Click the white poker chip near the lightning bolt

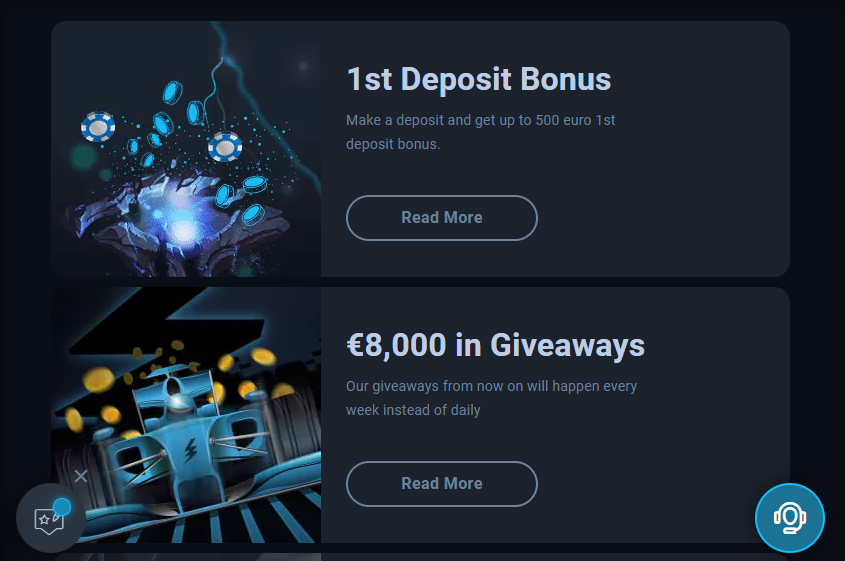click(x=225, y=147)
